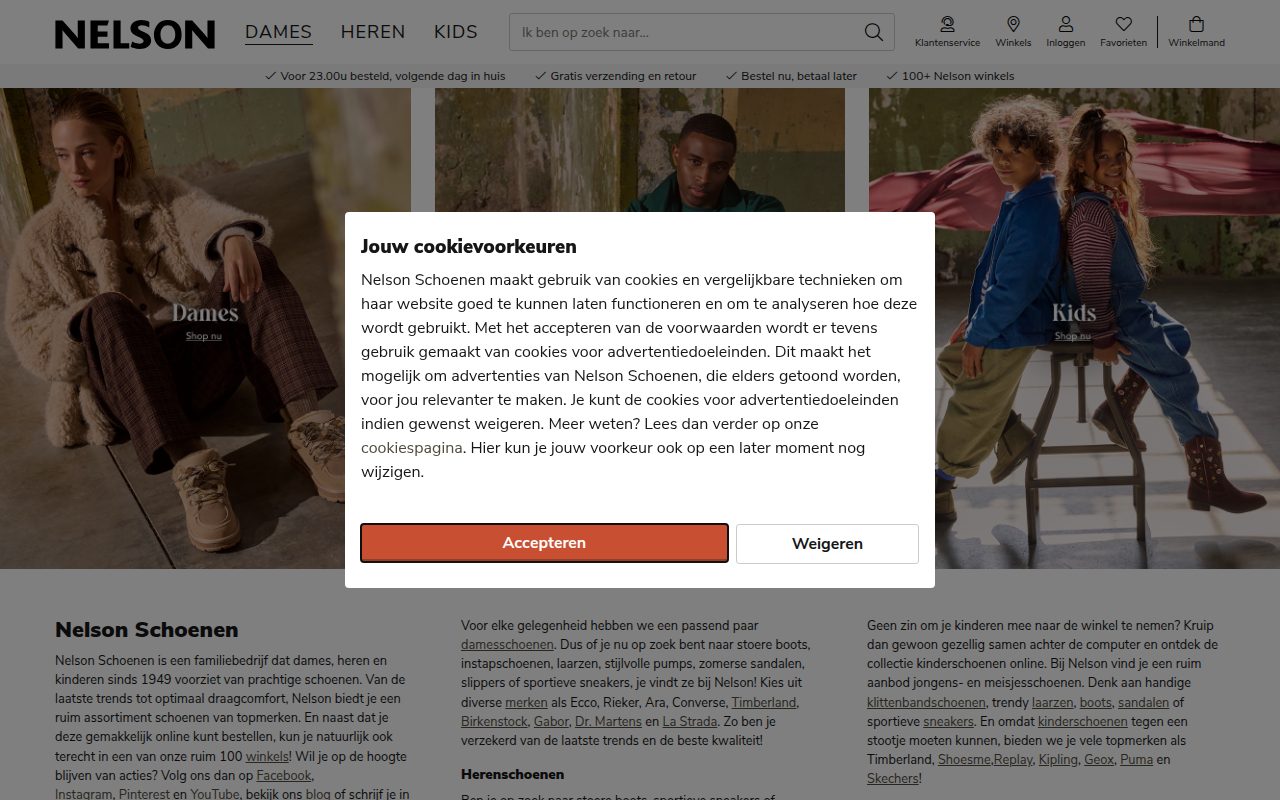Click the Inloggen user icon

[x=1066, y=24]
